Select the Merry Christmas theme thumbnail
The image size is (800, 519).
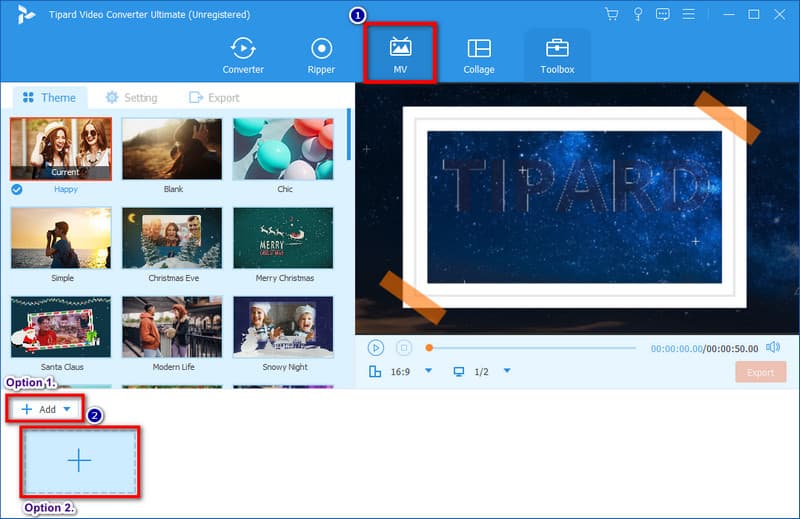pos(283,238)
